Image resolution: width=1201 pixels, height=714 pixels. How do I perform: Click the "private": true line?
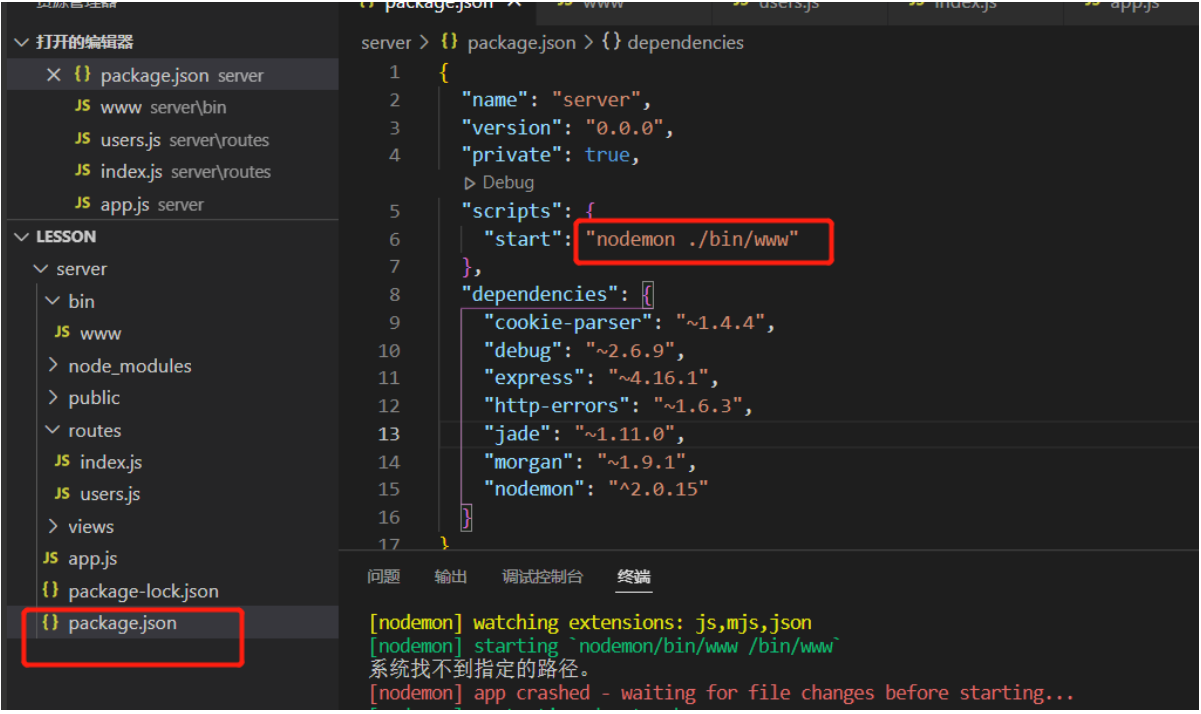coord(550,155)
